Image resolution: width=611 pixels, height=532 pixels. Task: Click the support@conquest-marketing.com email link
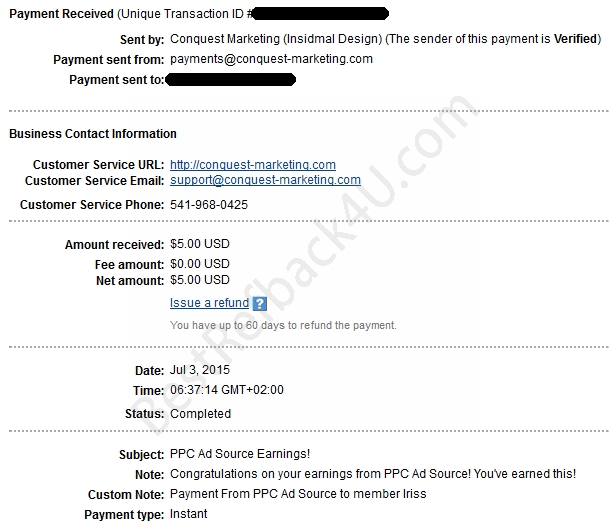pos(265,180)
